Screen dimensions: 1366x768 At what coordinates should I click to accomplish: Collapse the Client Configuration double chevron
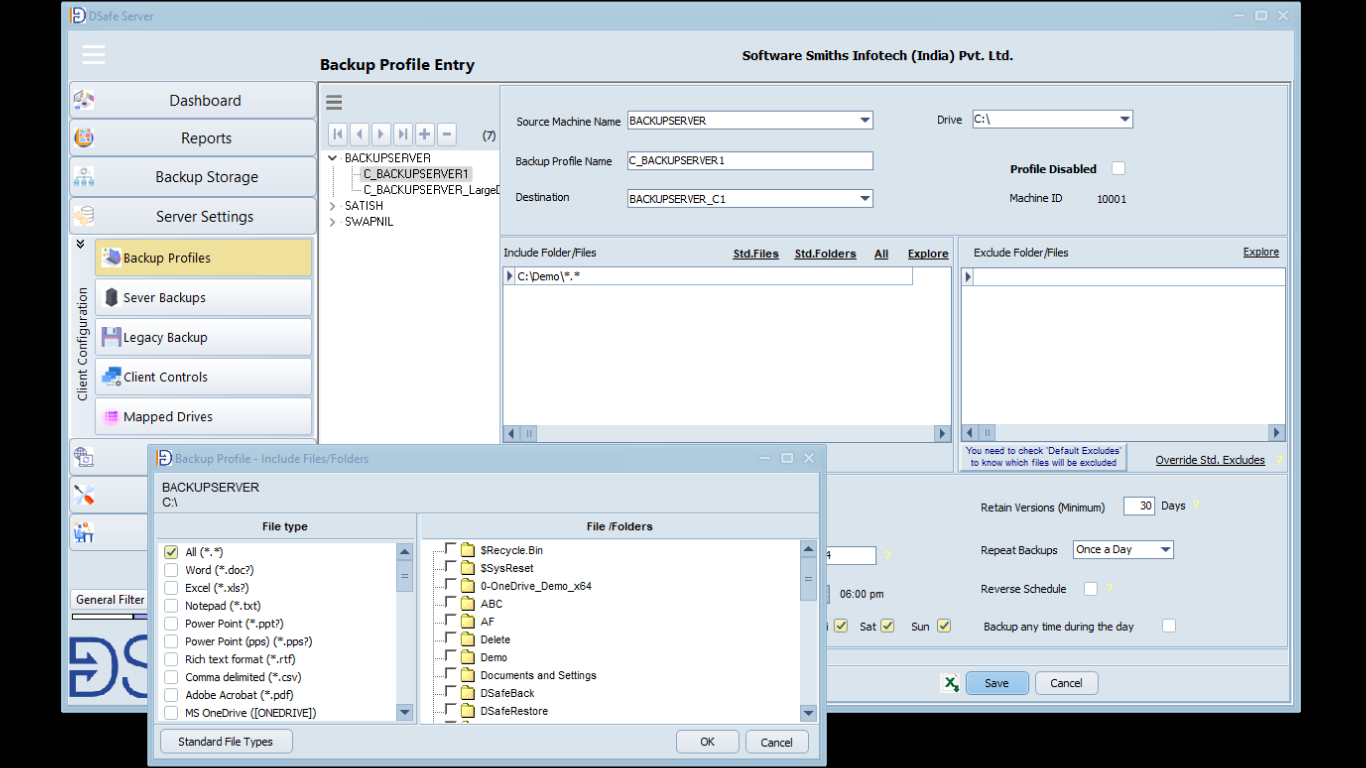click(x=80, y=244)
